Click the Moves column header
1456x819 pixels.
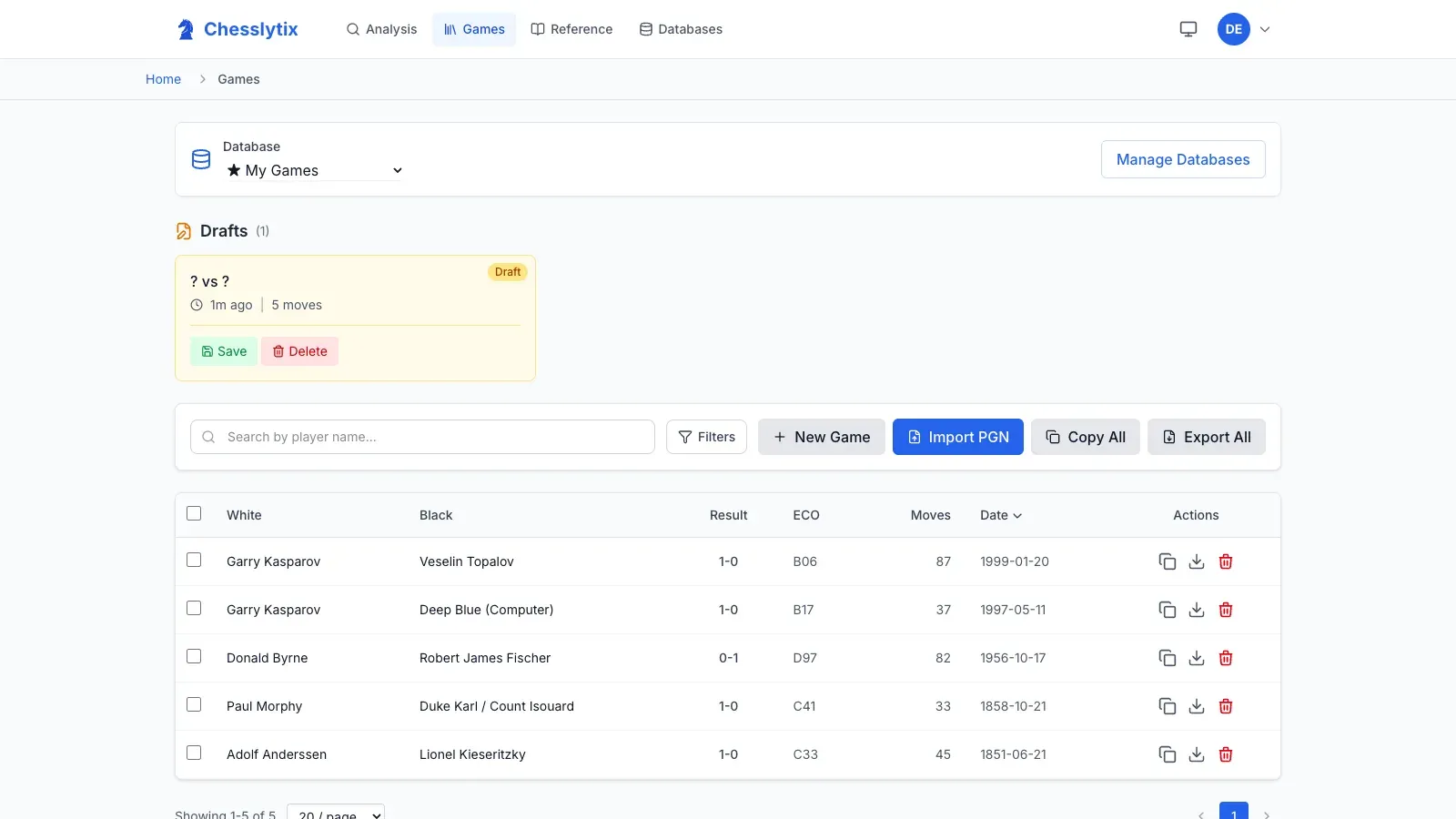pyautogui.click(x=930, y=515)
